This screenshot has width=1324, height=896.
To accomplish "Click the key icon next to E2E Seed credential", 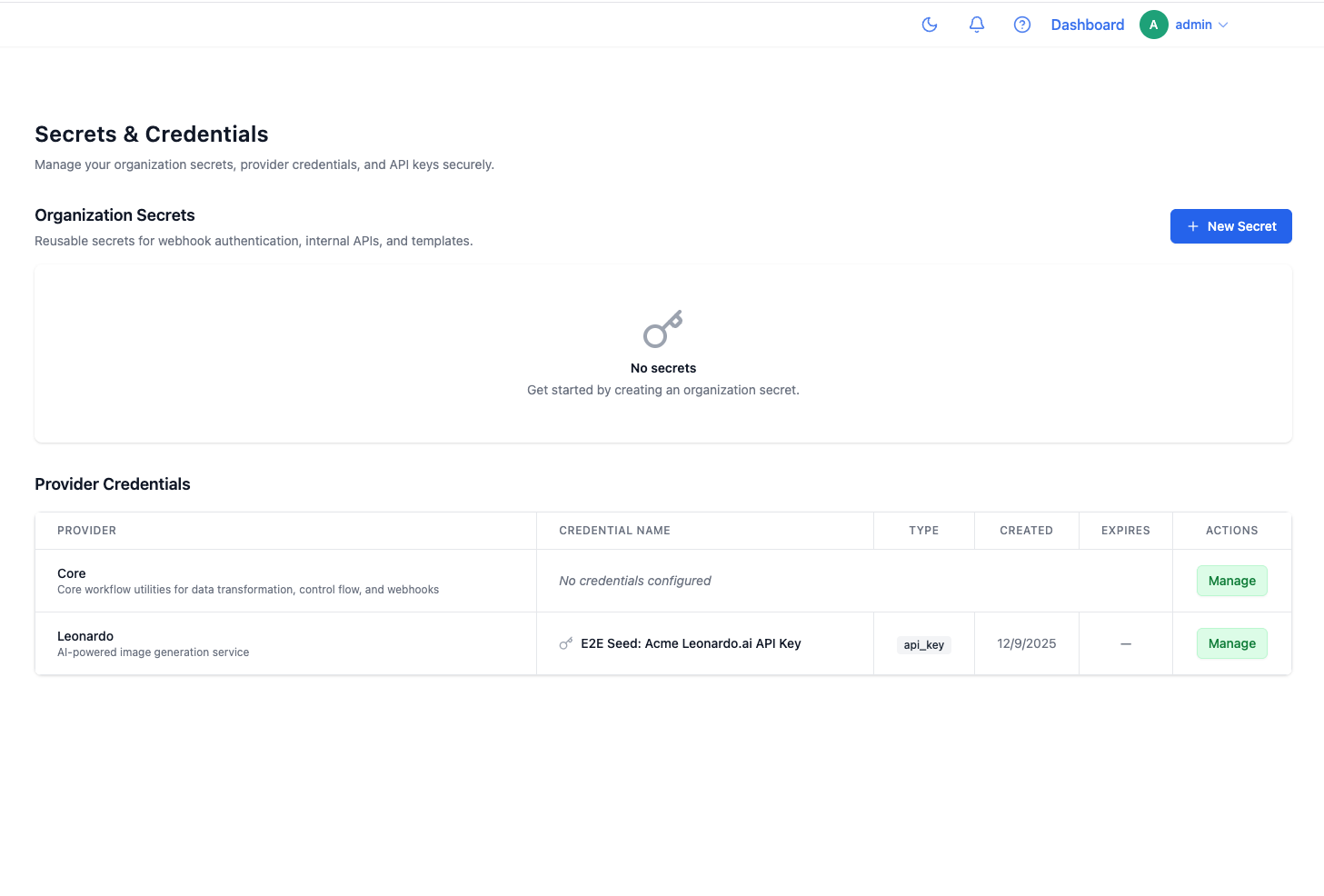I will [x=565, y=643].
